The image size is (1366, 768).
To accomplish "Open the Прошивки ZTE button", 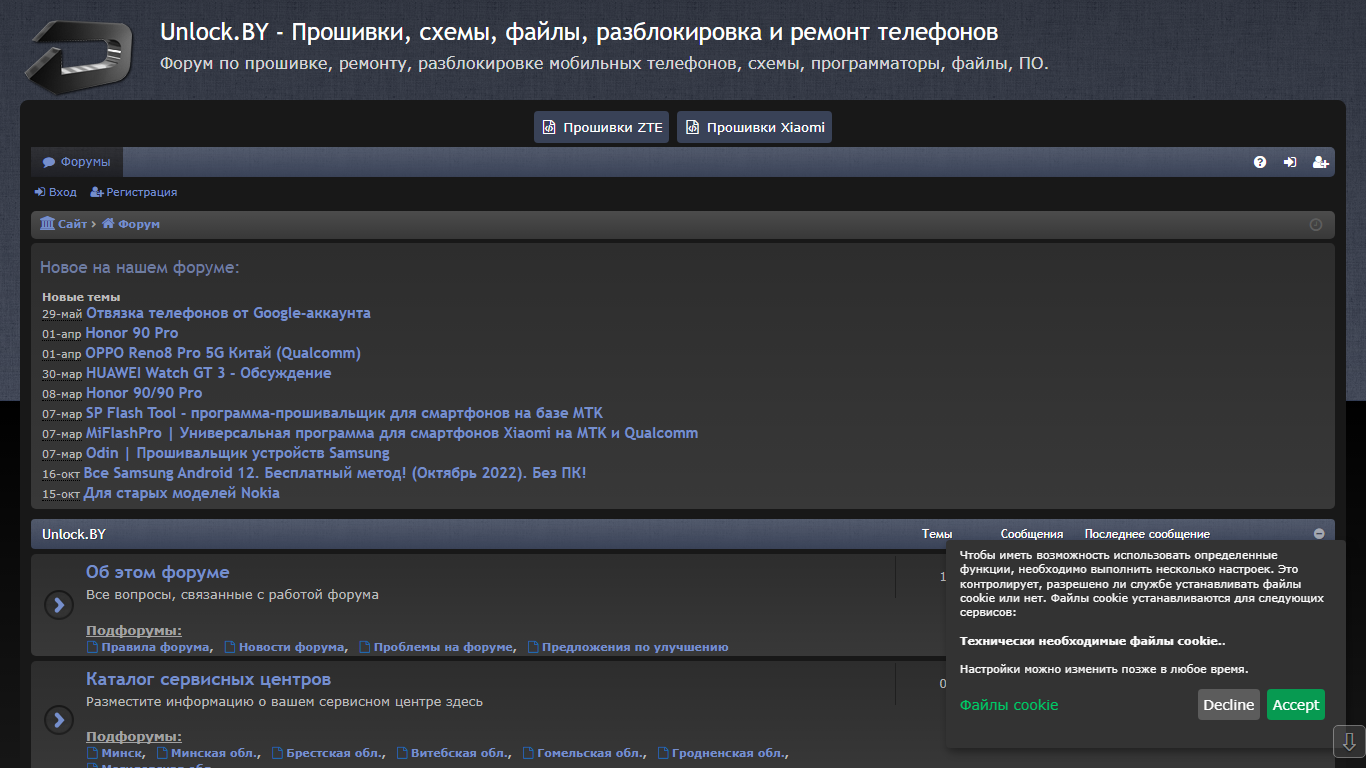I will (601, 127).
